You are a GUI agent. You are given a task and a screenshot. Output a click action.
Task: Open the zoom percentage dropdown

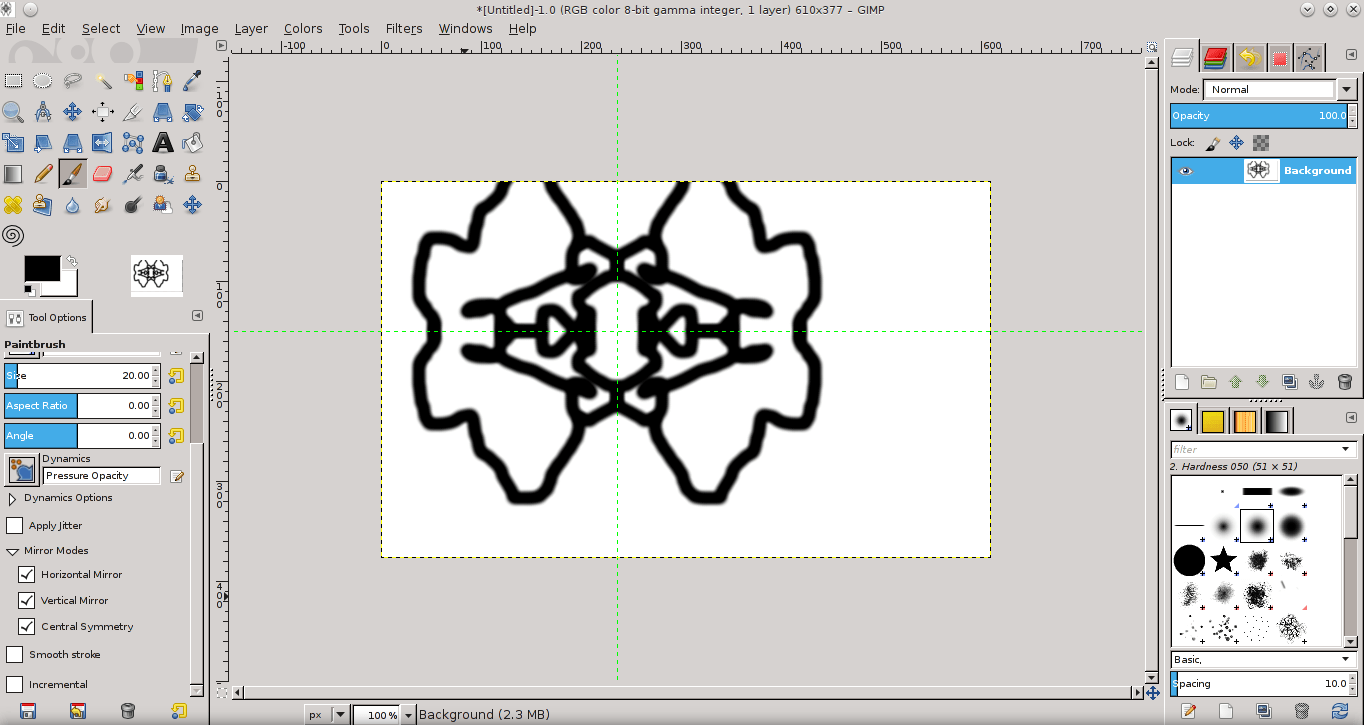409,715
